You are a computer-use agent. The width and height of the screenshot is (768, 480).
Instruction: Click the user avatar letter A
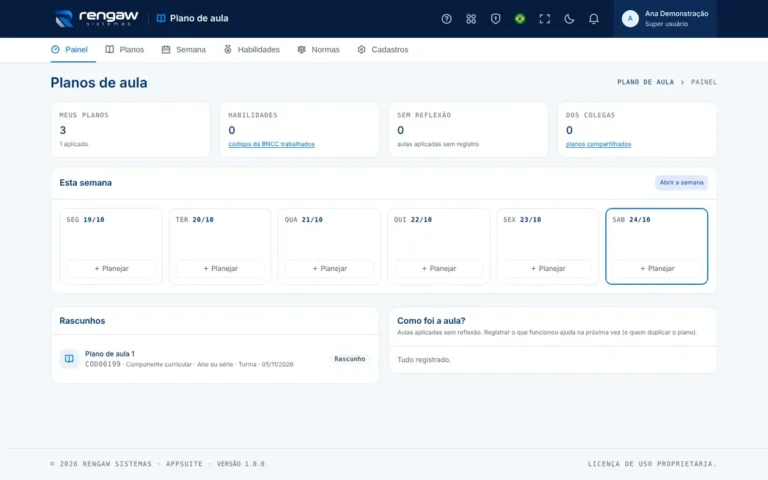pos(630,19)
